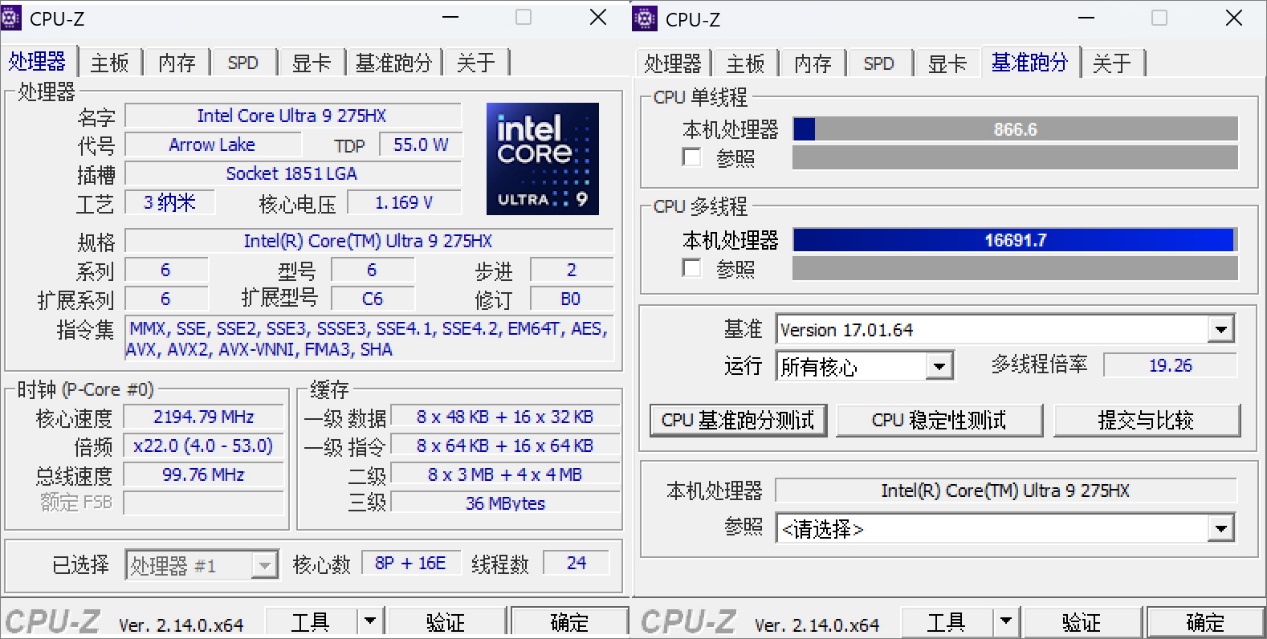Viewport: 1267px width, 639px height.
Task: Click the 总线速度 value 99.76 MHz
Action: pos(203,475)
